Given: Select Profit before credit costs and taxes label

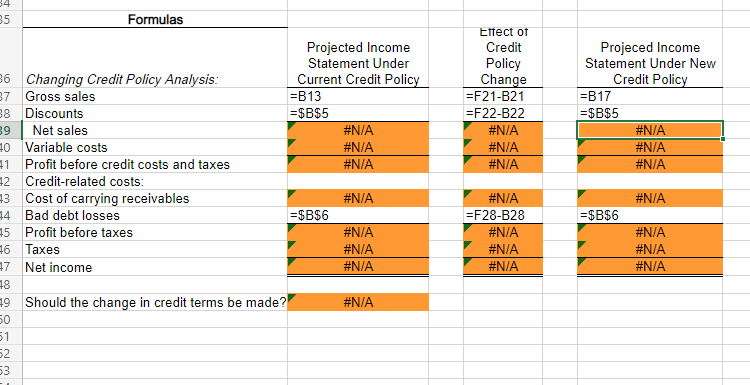Looking at the screenshot, I should 127,165.
